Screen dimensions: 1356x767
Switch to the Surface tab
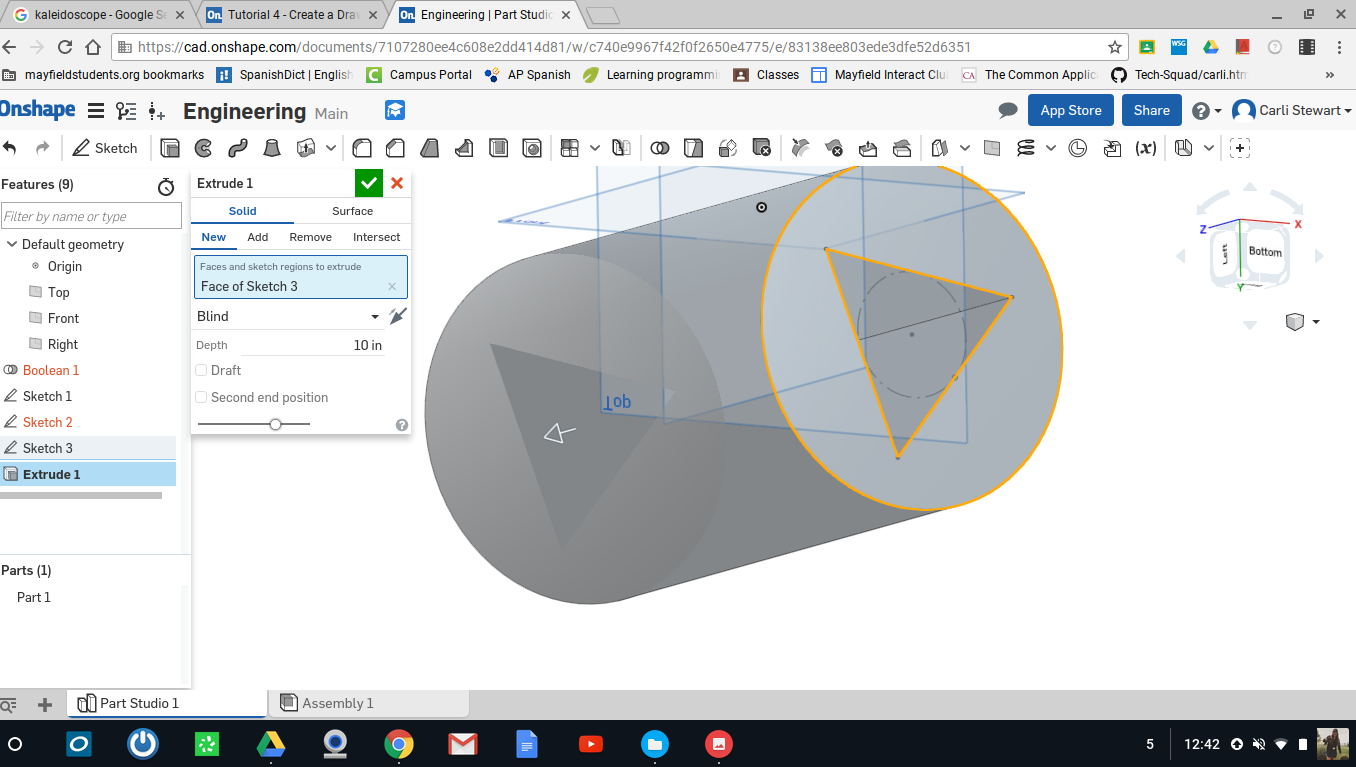coord(352,211)
